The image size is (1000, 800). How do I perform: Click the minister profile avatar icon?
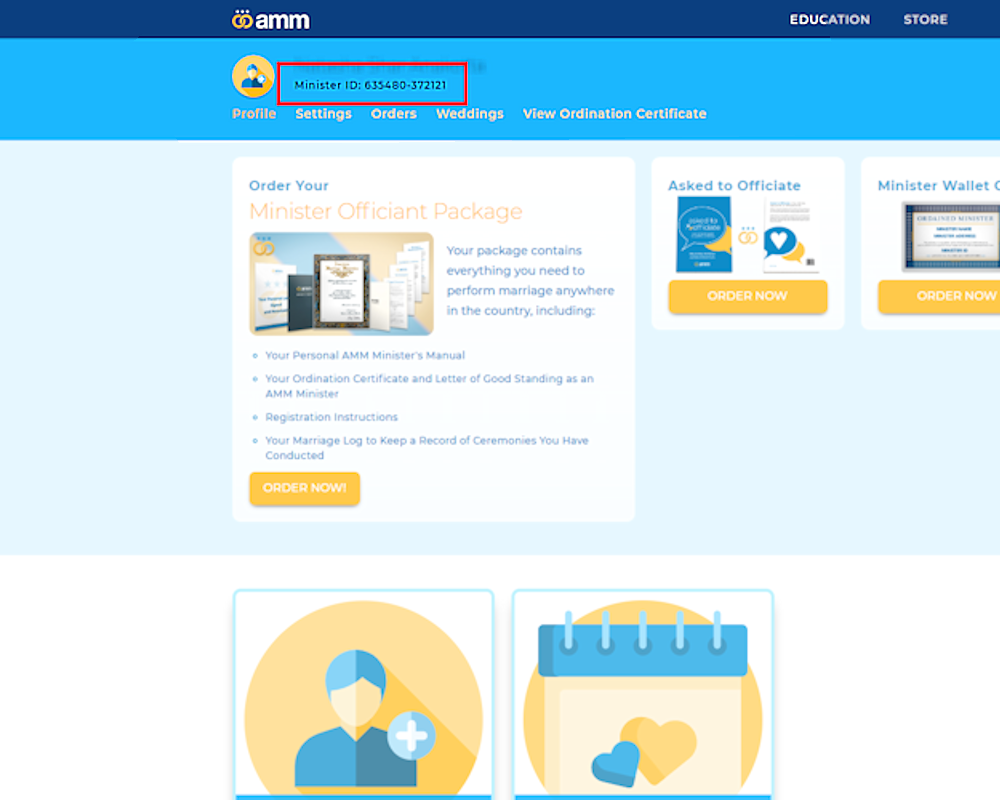click(253, 76)
